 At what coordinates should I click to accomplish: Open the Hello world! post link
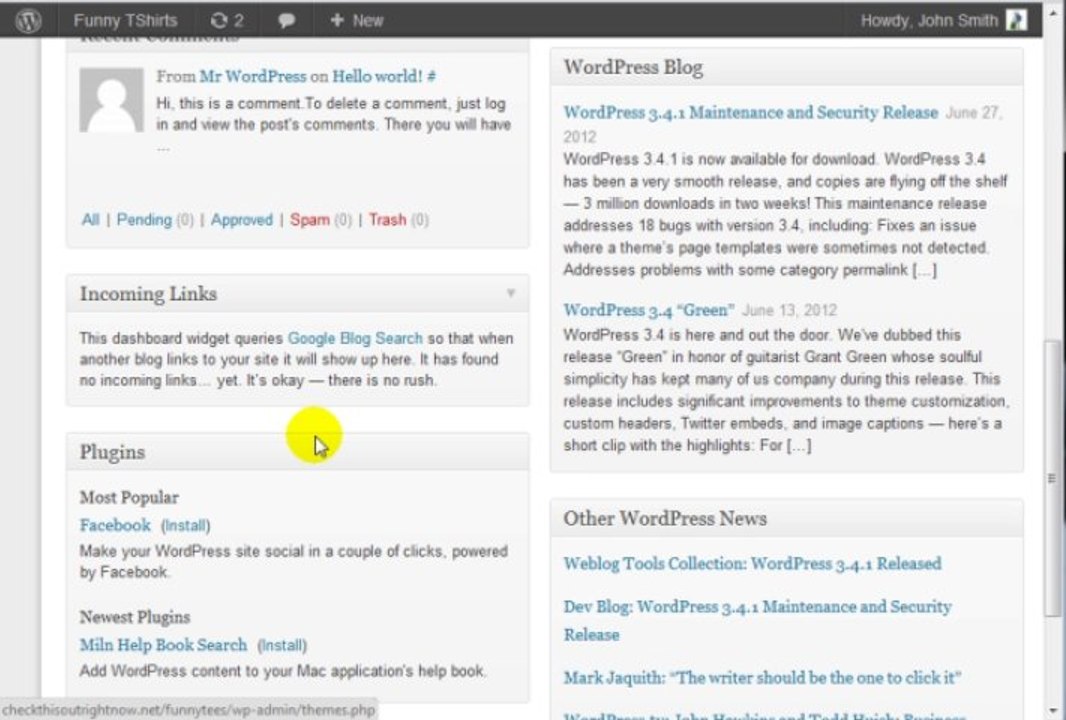[377, 76]
